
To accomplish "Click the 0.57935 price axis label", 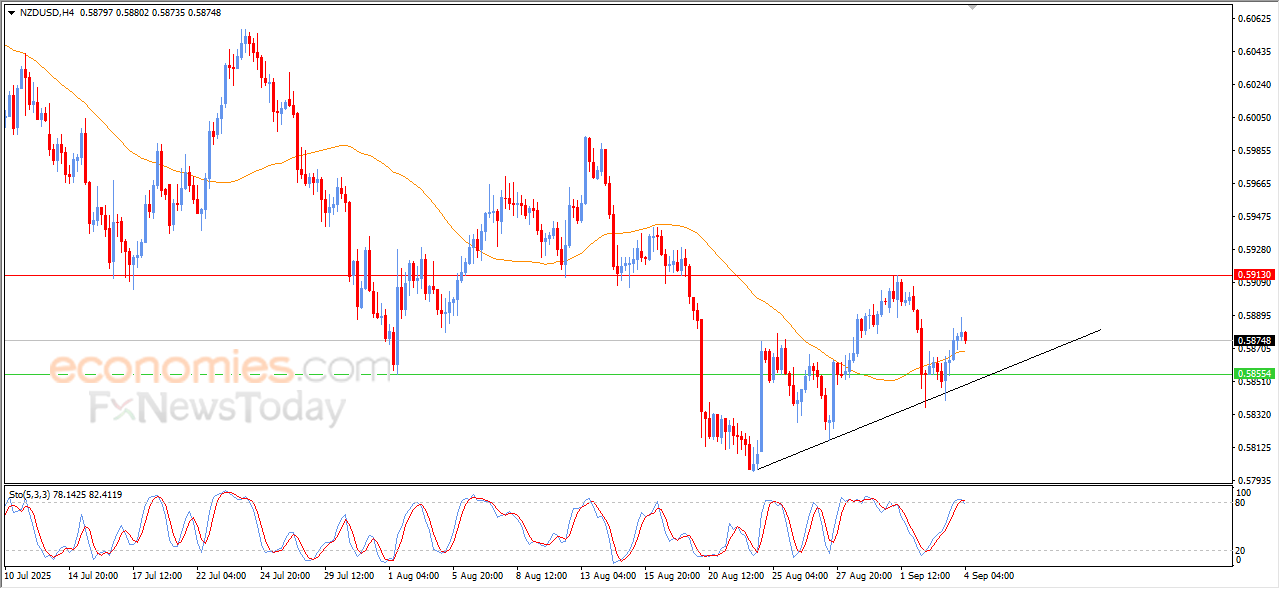I will pyautogui.click(x=1256, y=481).
